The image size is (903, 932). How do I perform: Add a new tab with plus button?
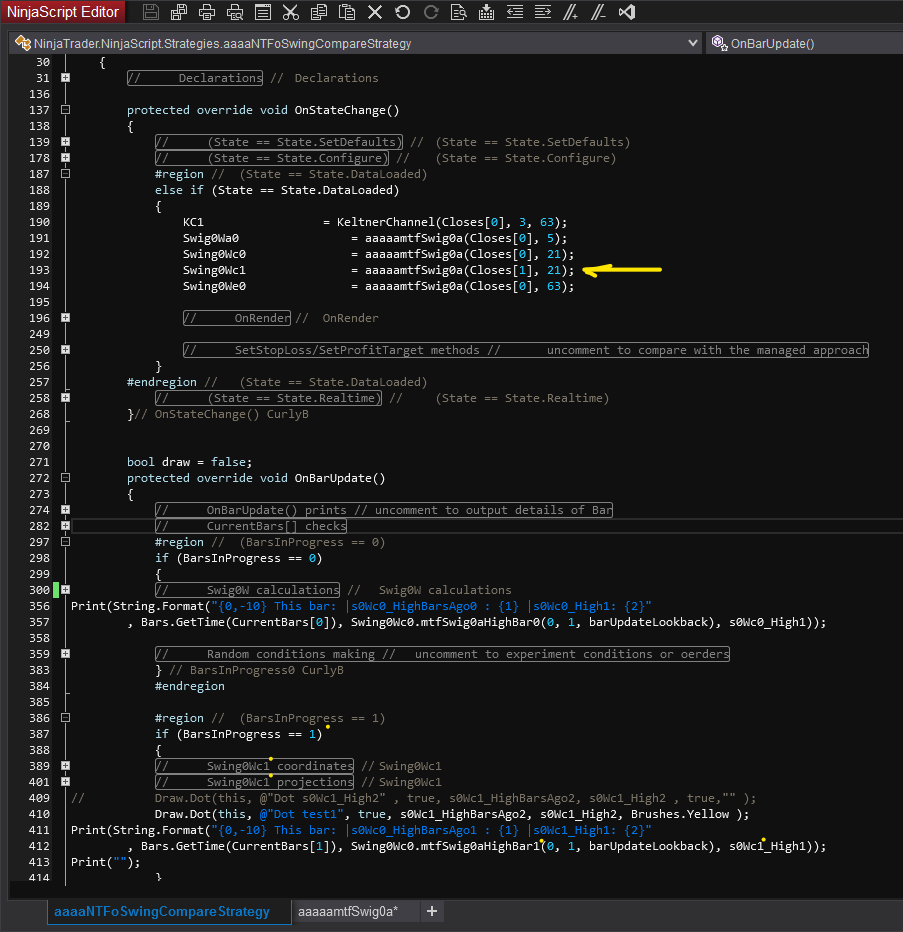pos(432,911)
